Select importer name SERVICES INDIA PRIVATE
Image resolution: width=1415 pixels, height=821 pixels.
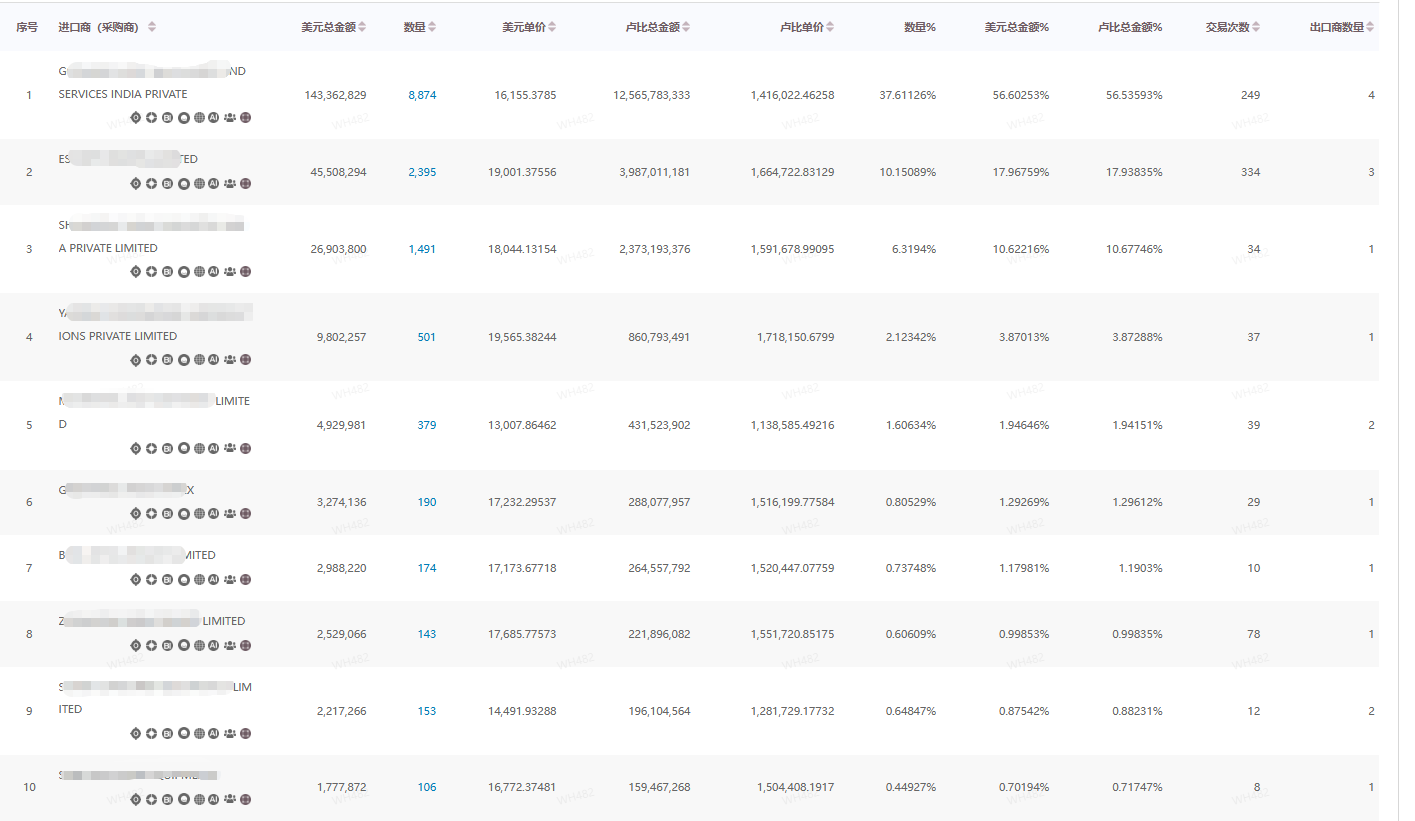[x=123, y=95]
